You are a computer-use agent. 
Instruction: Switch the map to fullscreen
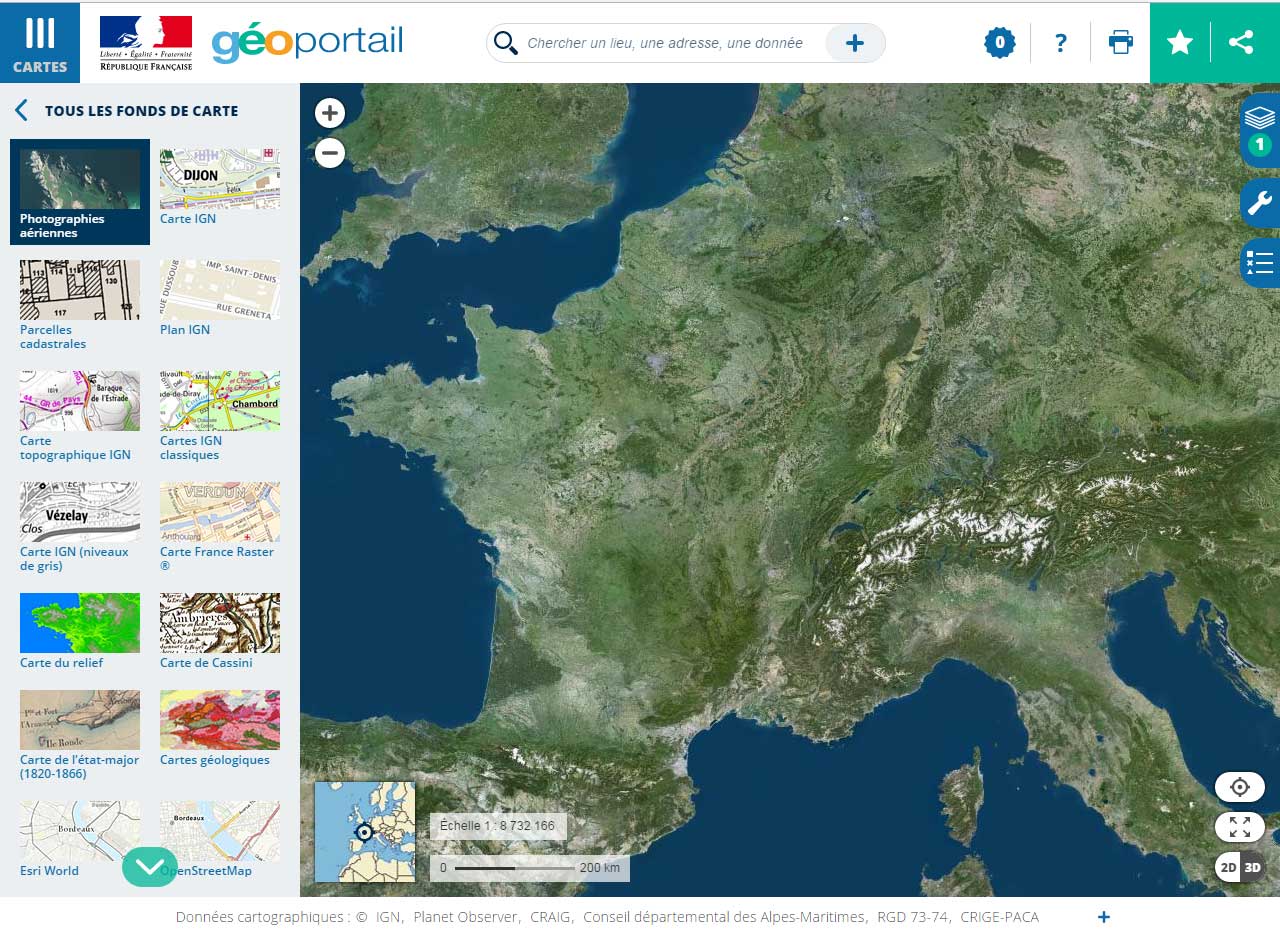point(1240,827)
